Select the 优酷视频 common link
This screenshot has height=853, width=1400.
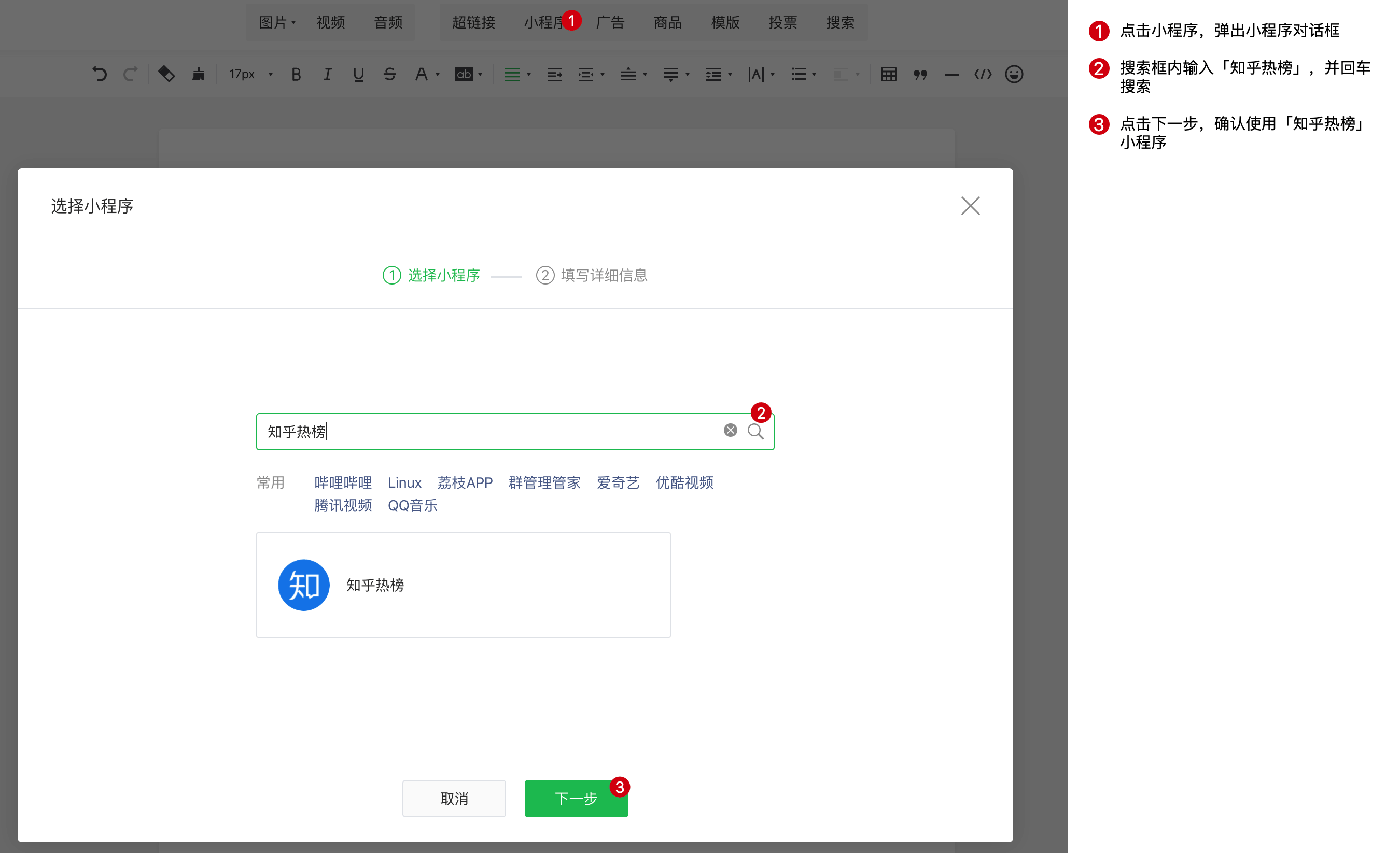684,482
